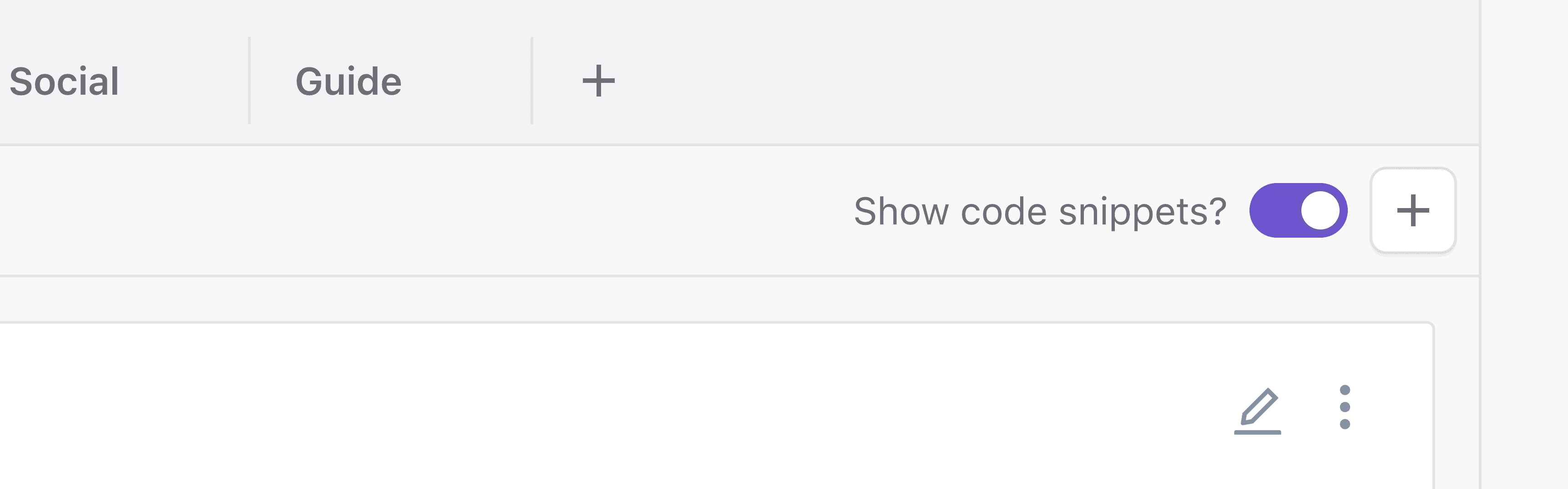Switch to the Guide tab
1568x489 pixels.
pos(348,81)
